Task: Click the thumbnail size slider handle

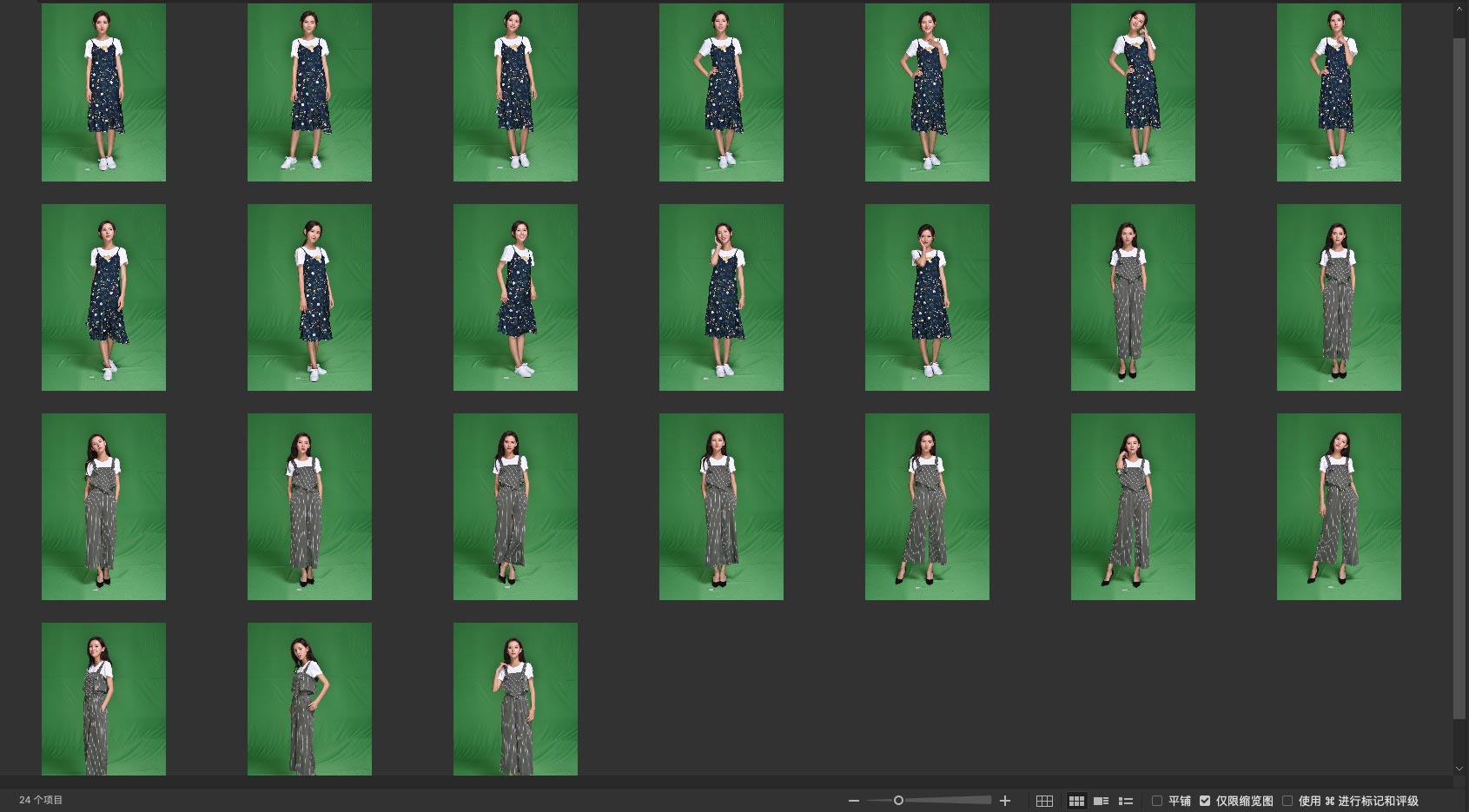Action: (x=898, y=801)
